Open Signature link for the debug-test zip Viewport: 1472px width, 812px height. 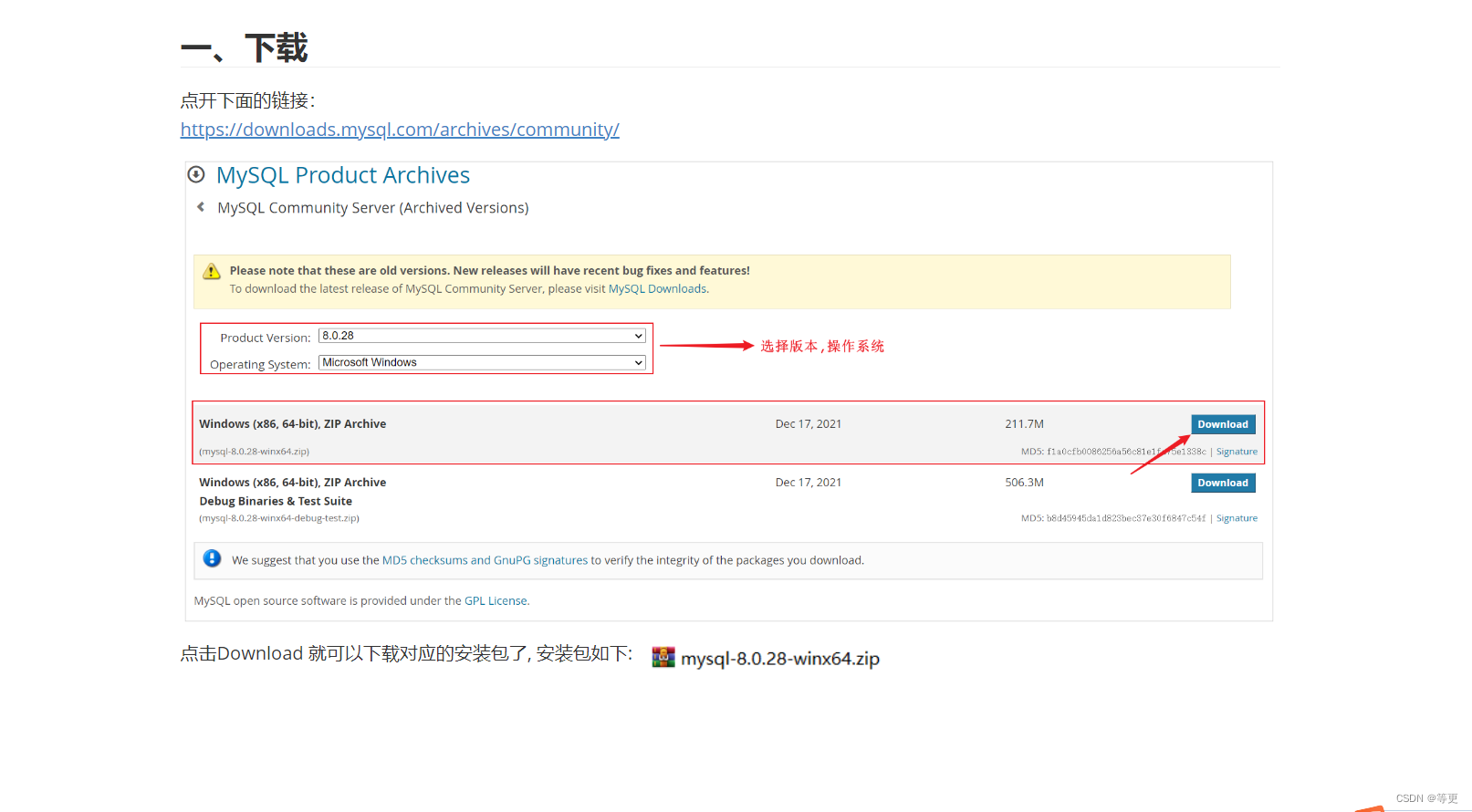1237,518
